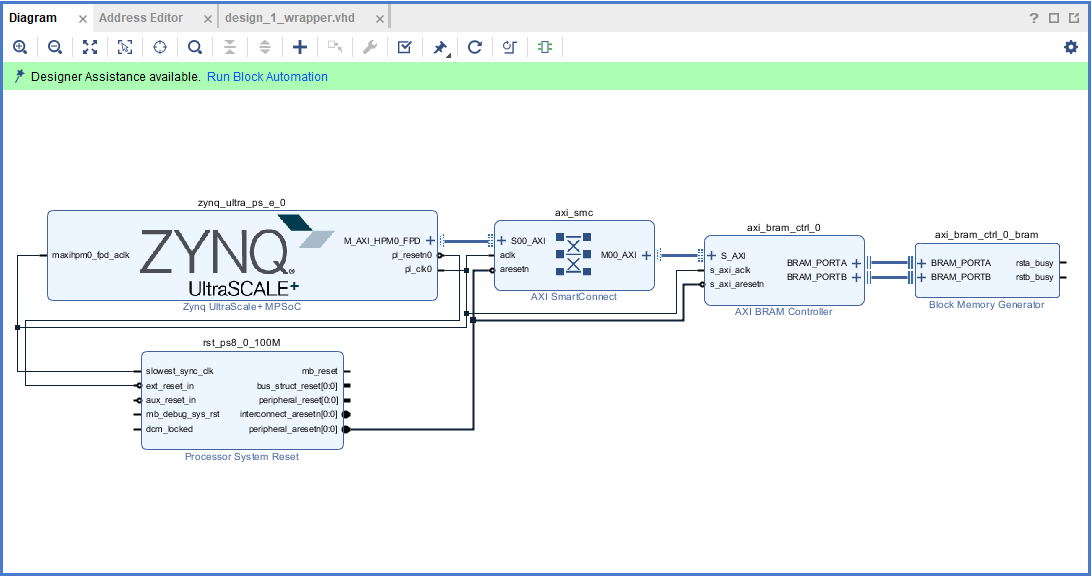Expand the M_AXI_HPM0_FPD interface port

coord(430,240)
